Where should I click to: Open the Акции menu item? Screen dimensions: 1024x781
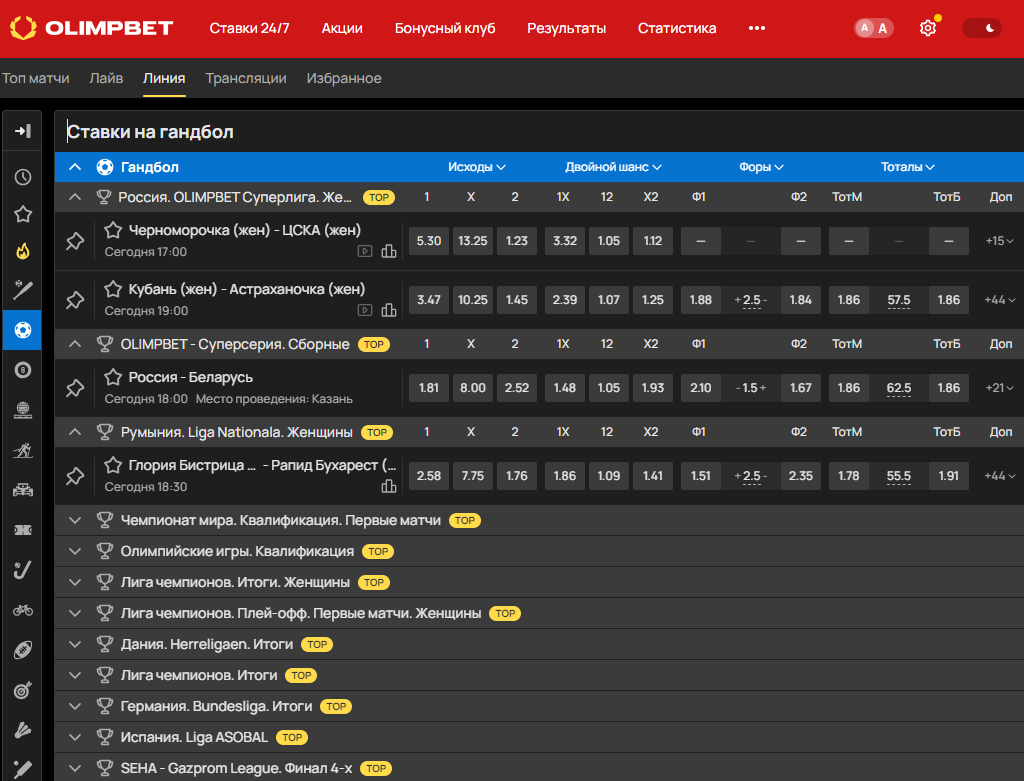[x=342, y=28]
